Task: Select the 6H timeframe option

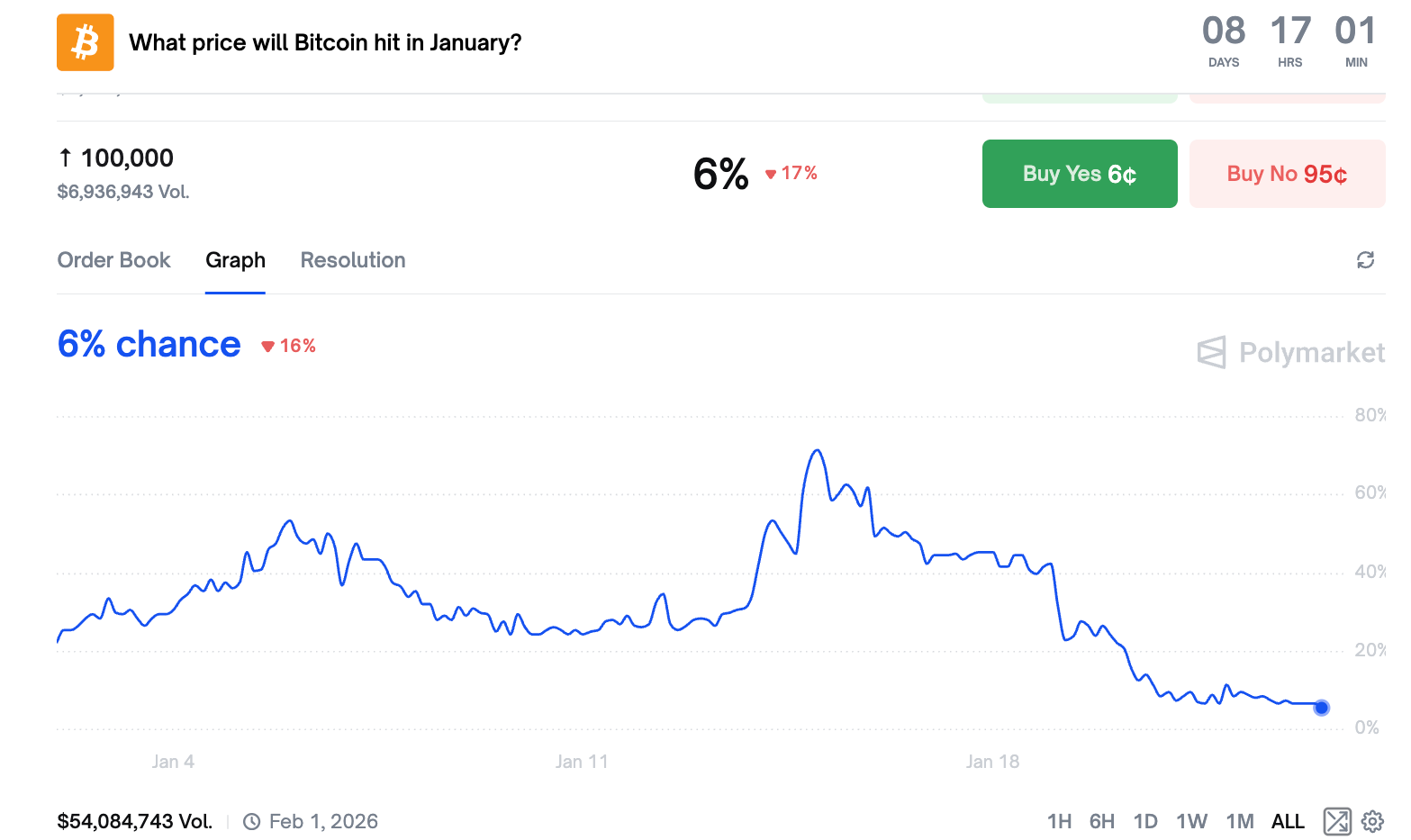Action: [1102, 821]
